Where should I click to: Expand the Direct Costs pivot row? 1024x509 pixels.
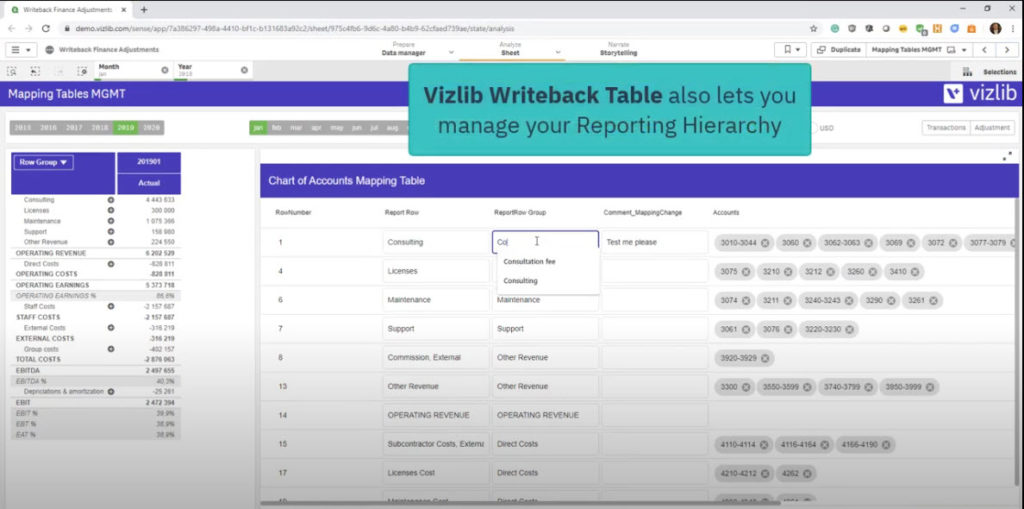111,263
